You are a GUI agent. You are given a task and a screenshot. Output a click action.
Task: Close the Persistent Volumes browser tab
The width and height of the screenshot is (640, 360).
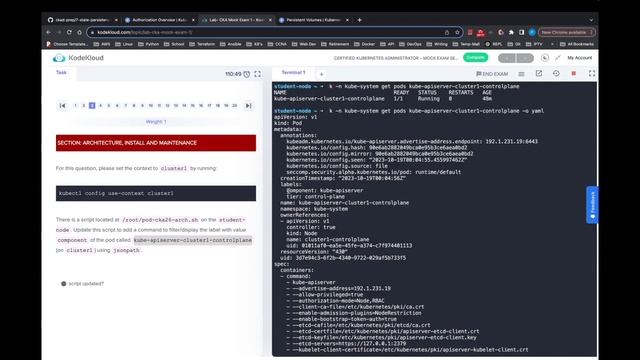pyautogui.click(x=347, y=20)
